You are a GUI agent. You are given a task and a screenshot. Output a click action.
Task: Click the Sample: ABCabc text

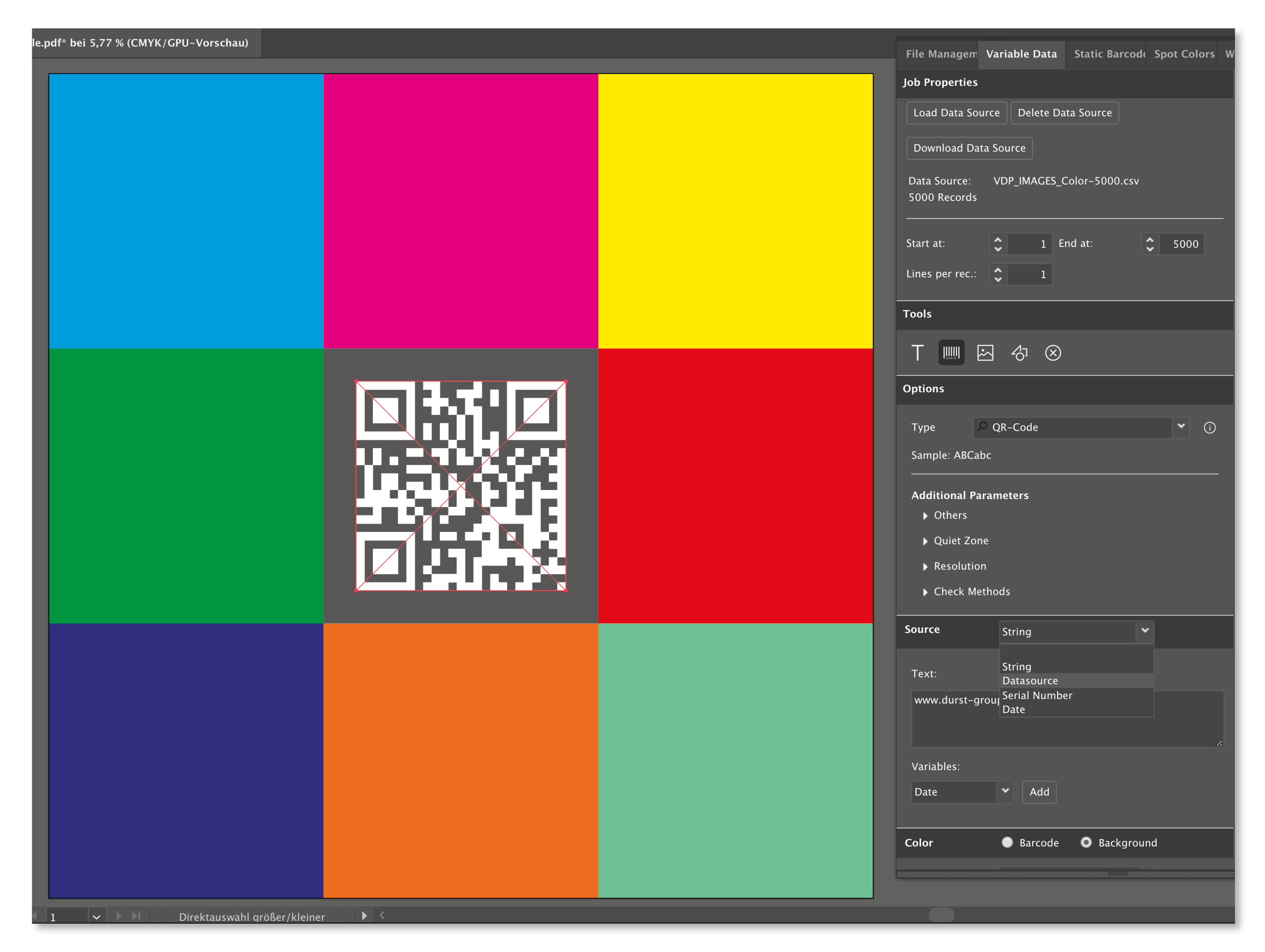(951, 455)
